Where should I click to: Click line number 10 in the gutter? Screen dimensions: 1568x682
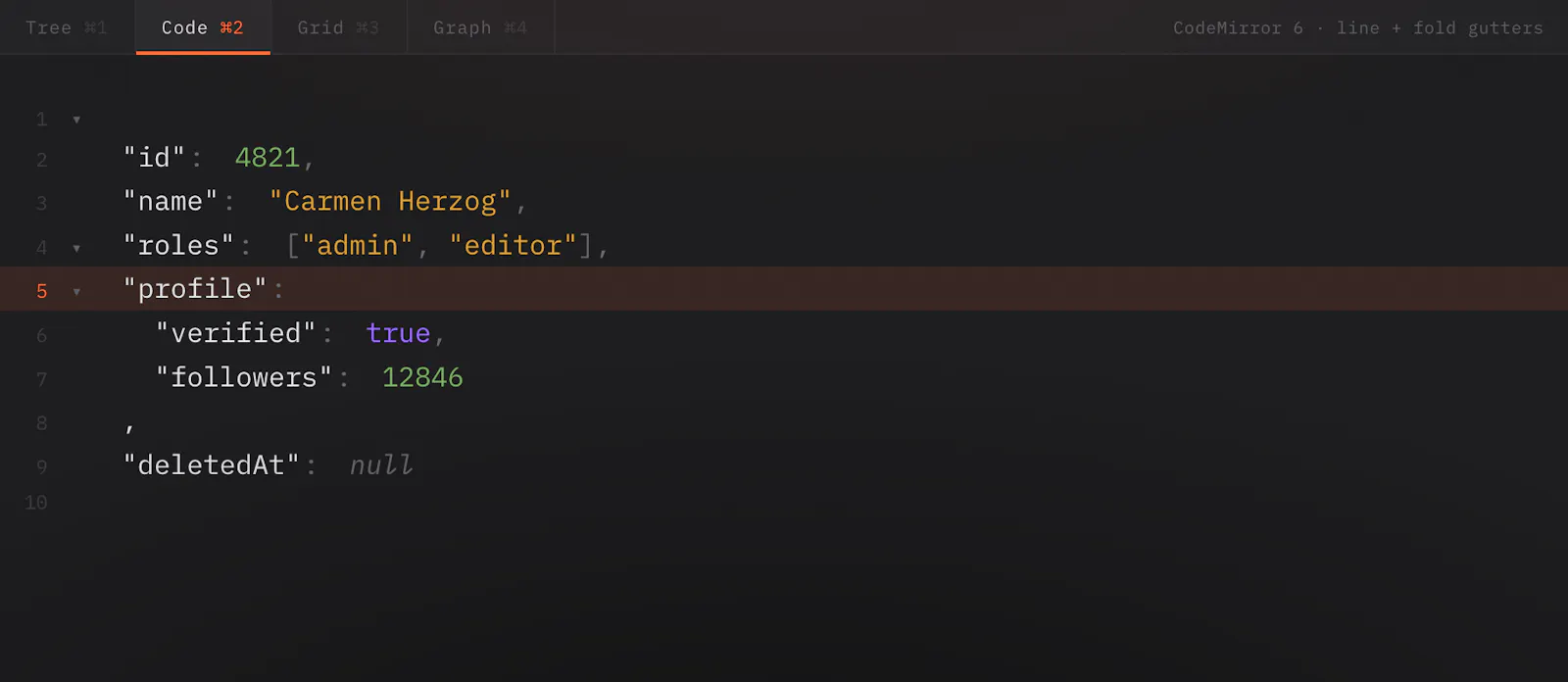pos(36,503)
